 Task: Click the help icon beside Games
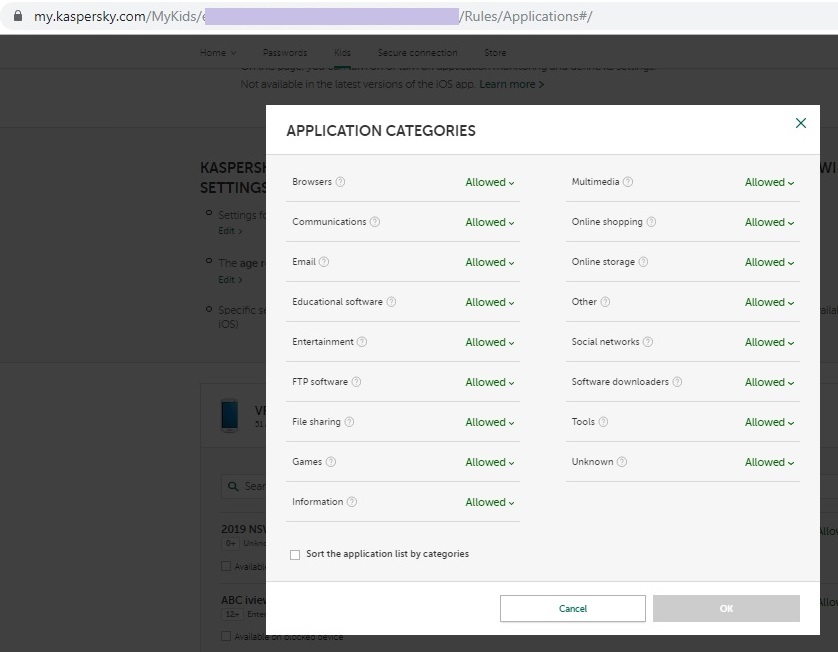(331, 462)
